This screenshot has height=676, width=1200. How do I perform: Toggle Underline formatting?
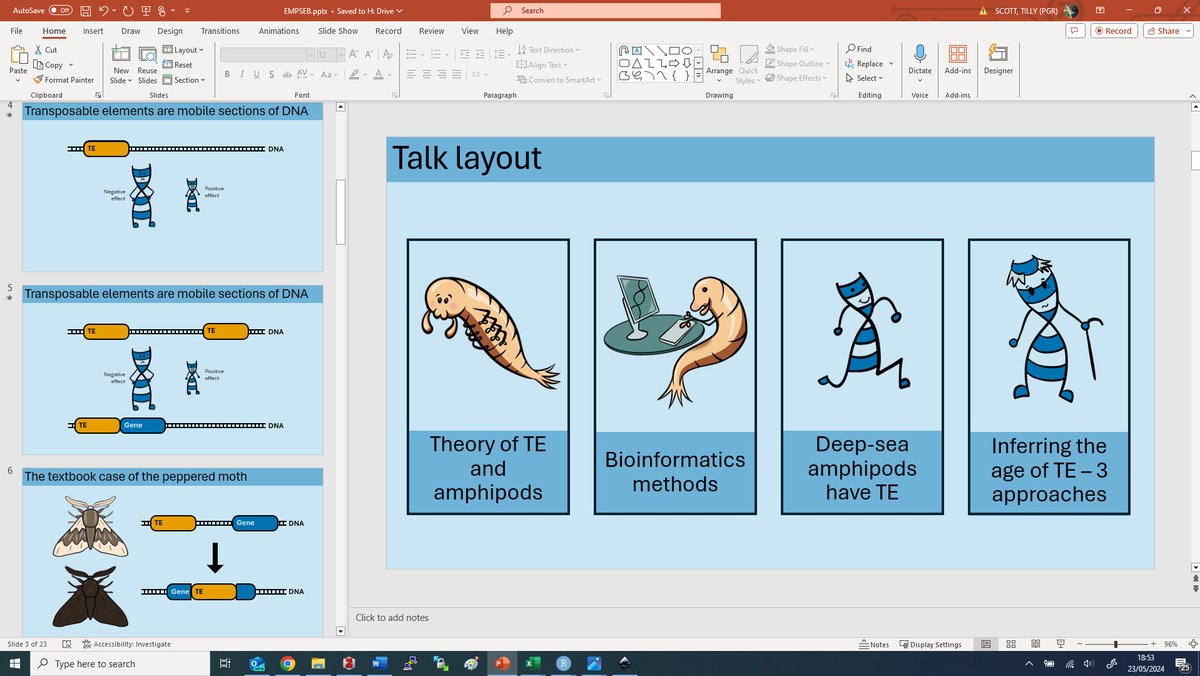point(257,75)
